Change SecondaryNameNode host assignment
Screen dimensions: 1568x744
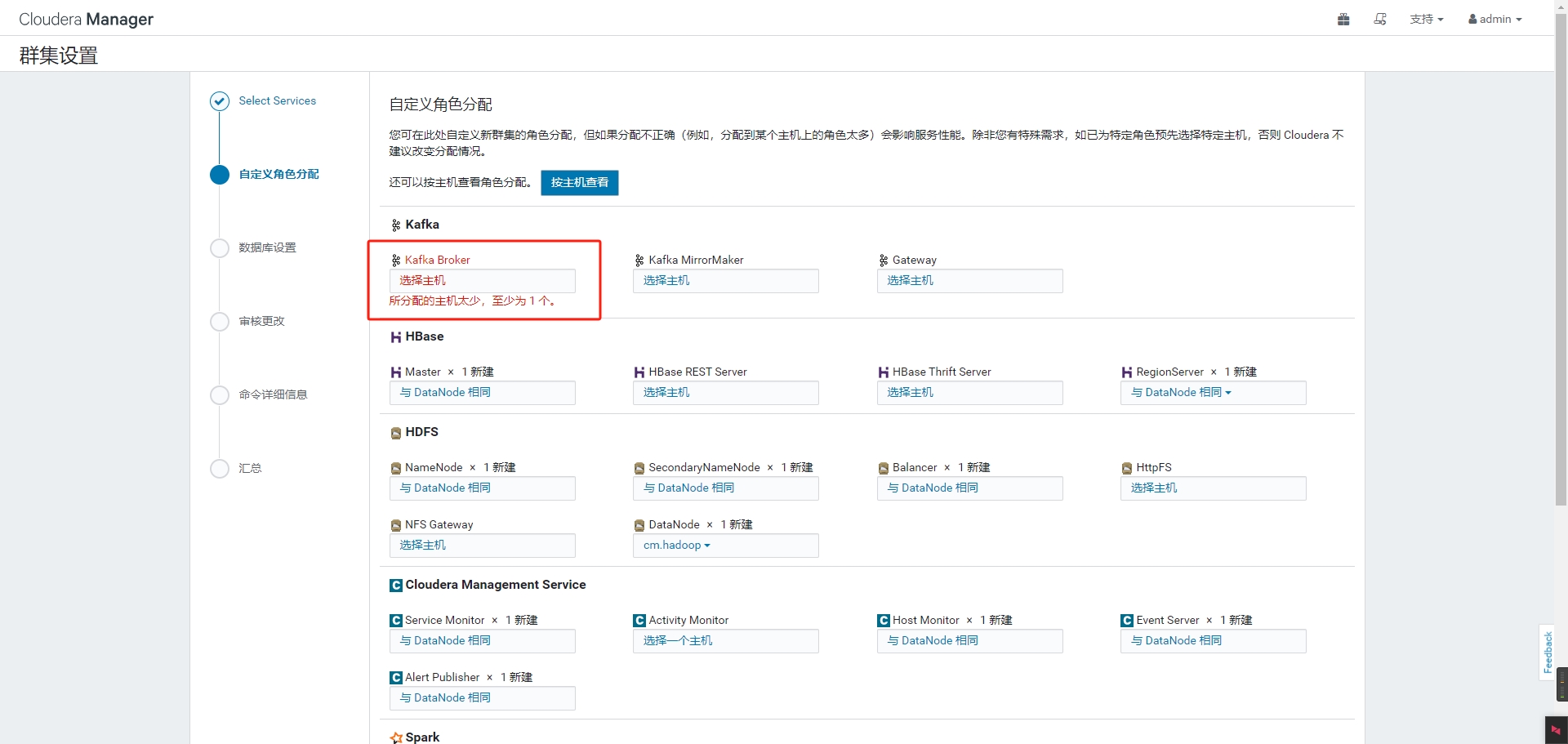coord(726,488)
